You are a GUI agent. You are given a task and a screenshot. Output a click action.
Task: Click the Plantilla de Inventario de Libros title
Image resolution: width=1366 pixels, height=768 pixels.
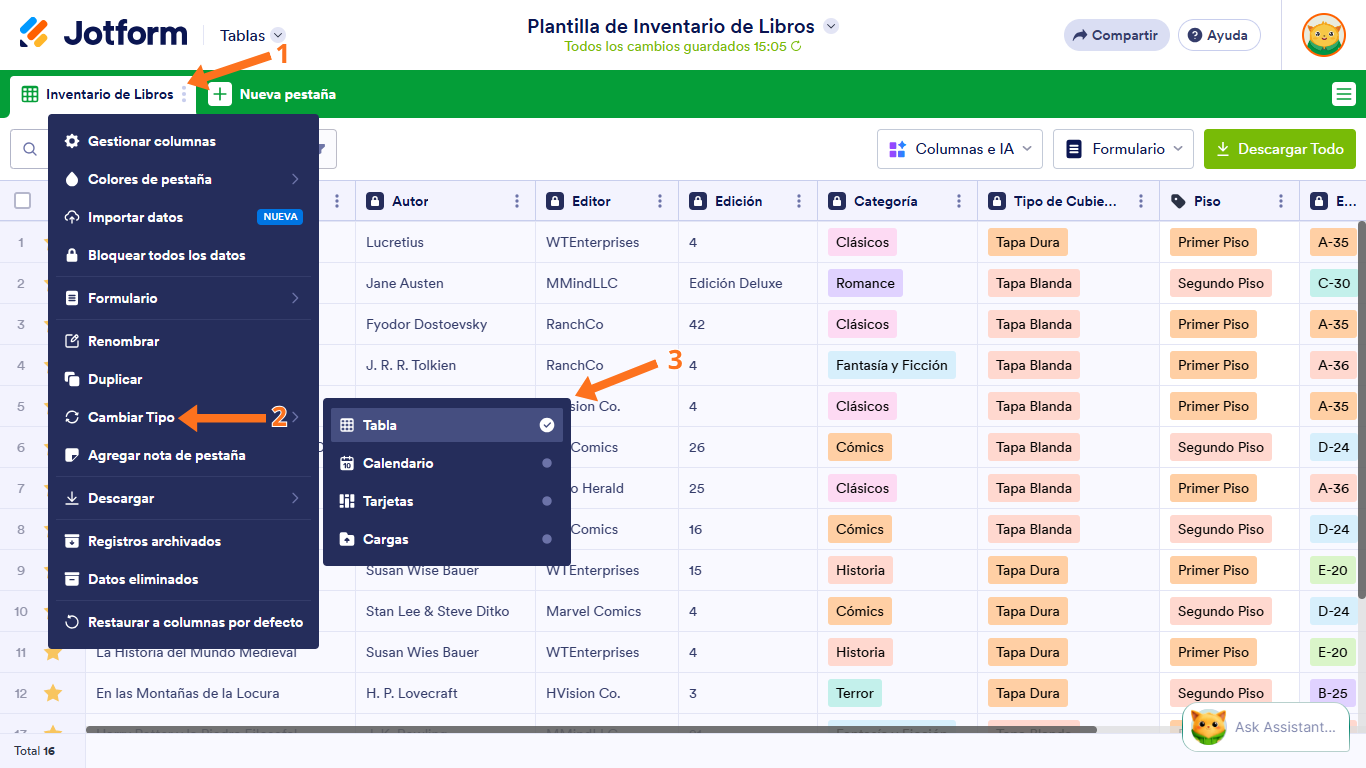coord(671,26)
